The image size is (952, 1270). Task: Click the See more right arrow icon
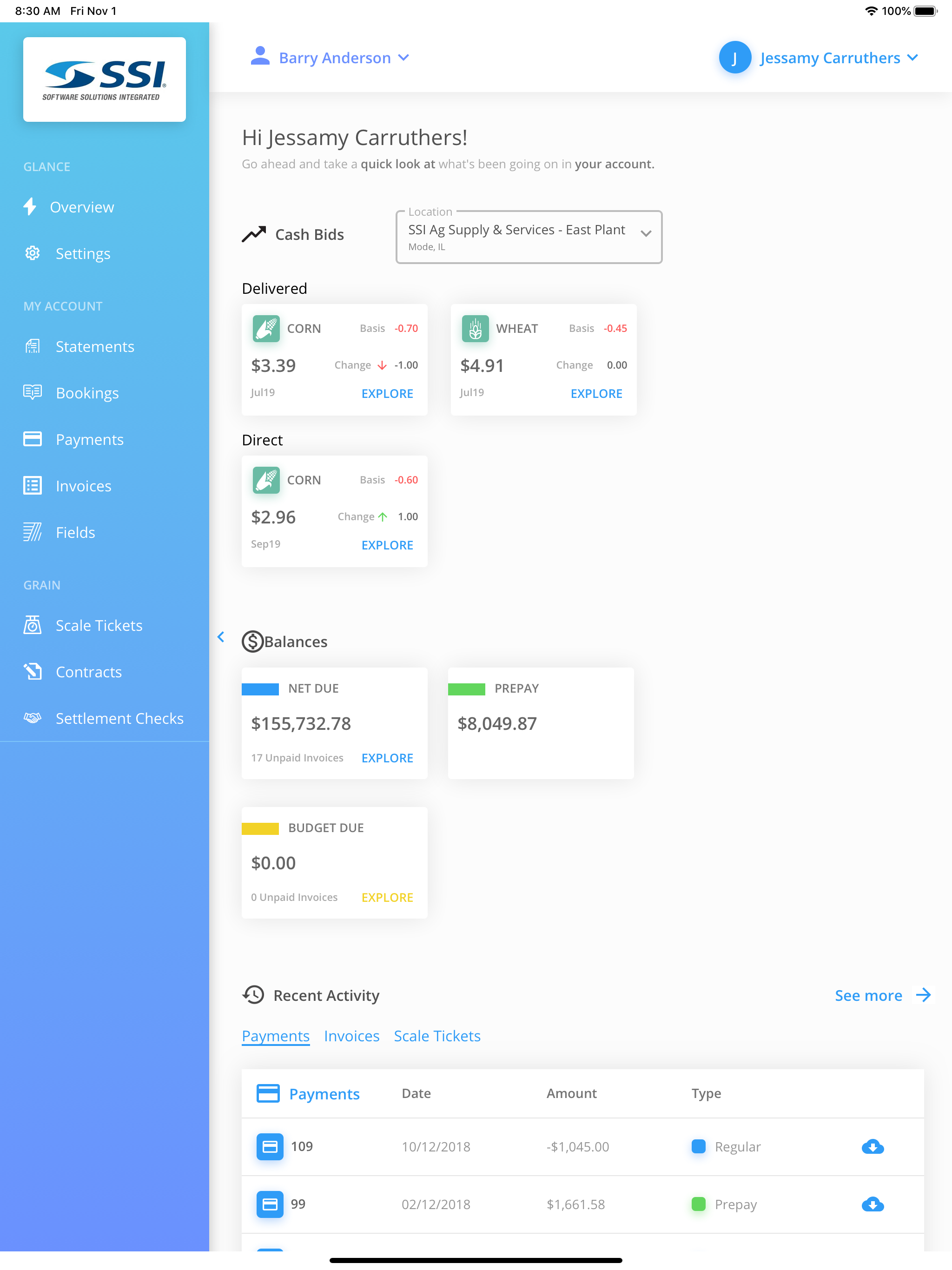point(923,995)
